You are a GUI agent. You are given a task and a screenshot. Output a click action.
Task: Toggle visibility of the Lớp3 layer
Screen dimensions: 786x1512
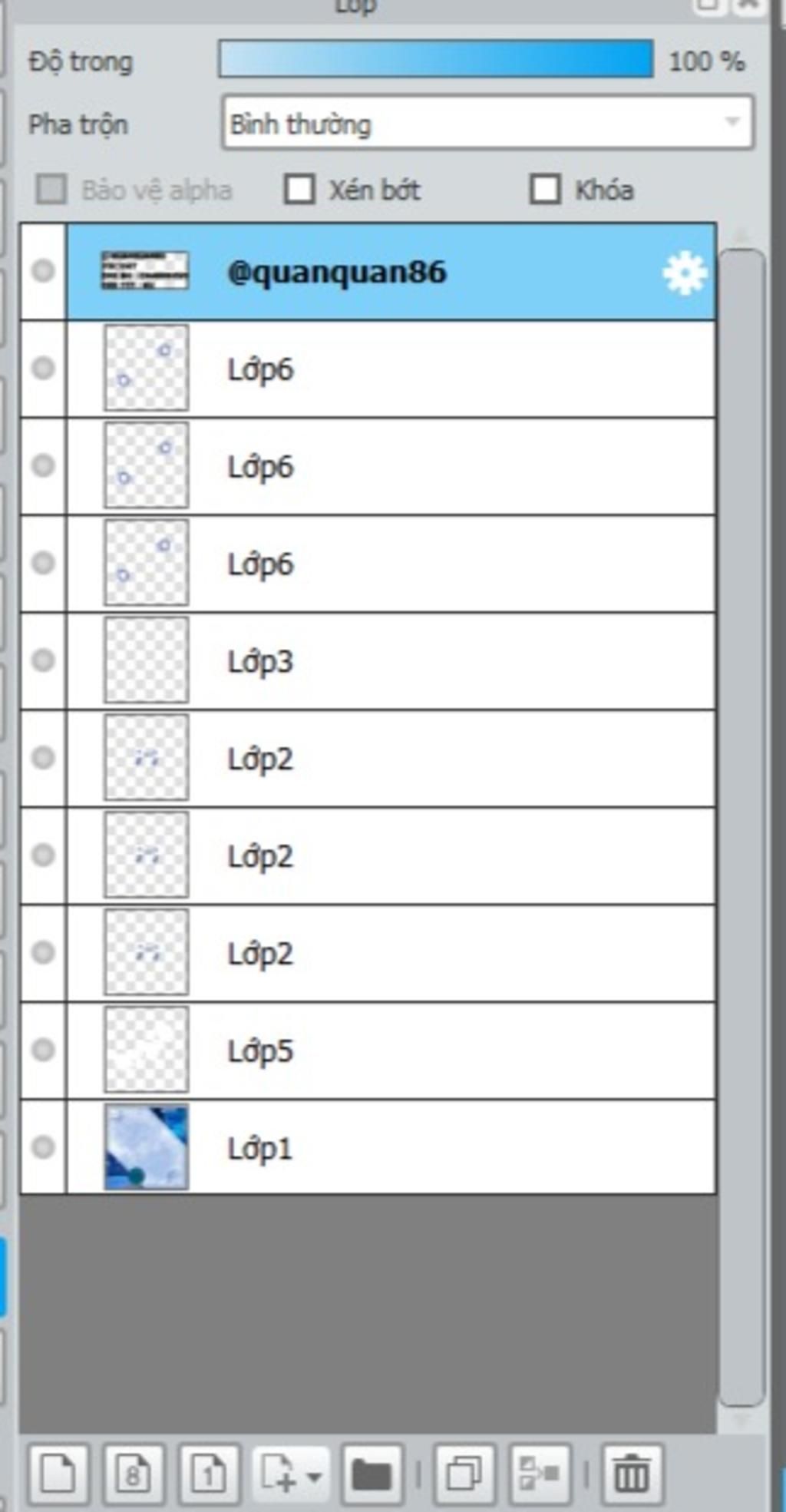(43, 660)
